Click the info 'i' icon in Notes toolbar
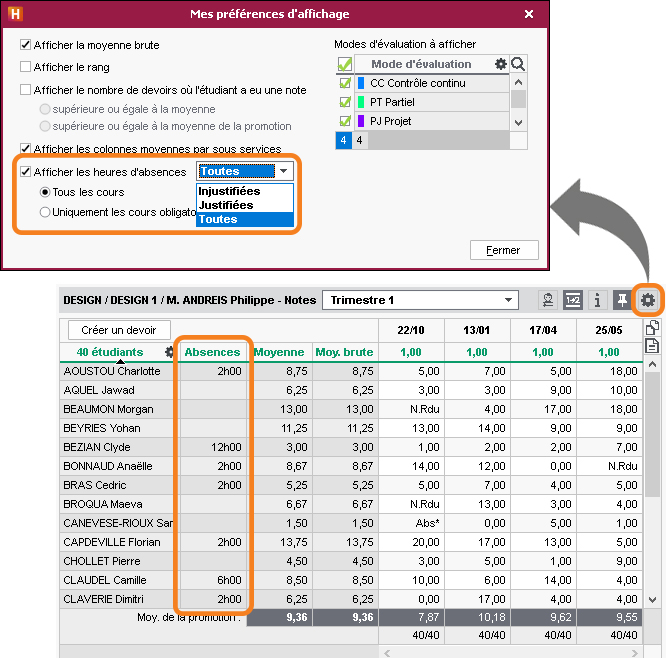 pyautogui.click(x=597, y=300)
